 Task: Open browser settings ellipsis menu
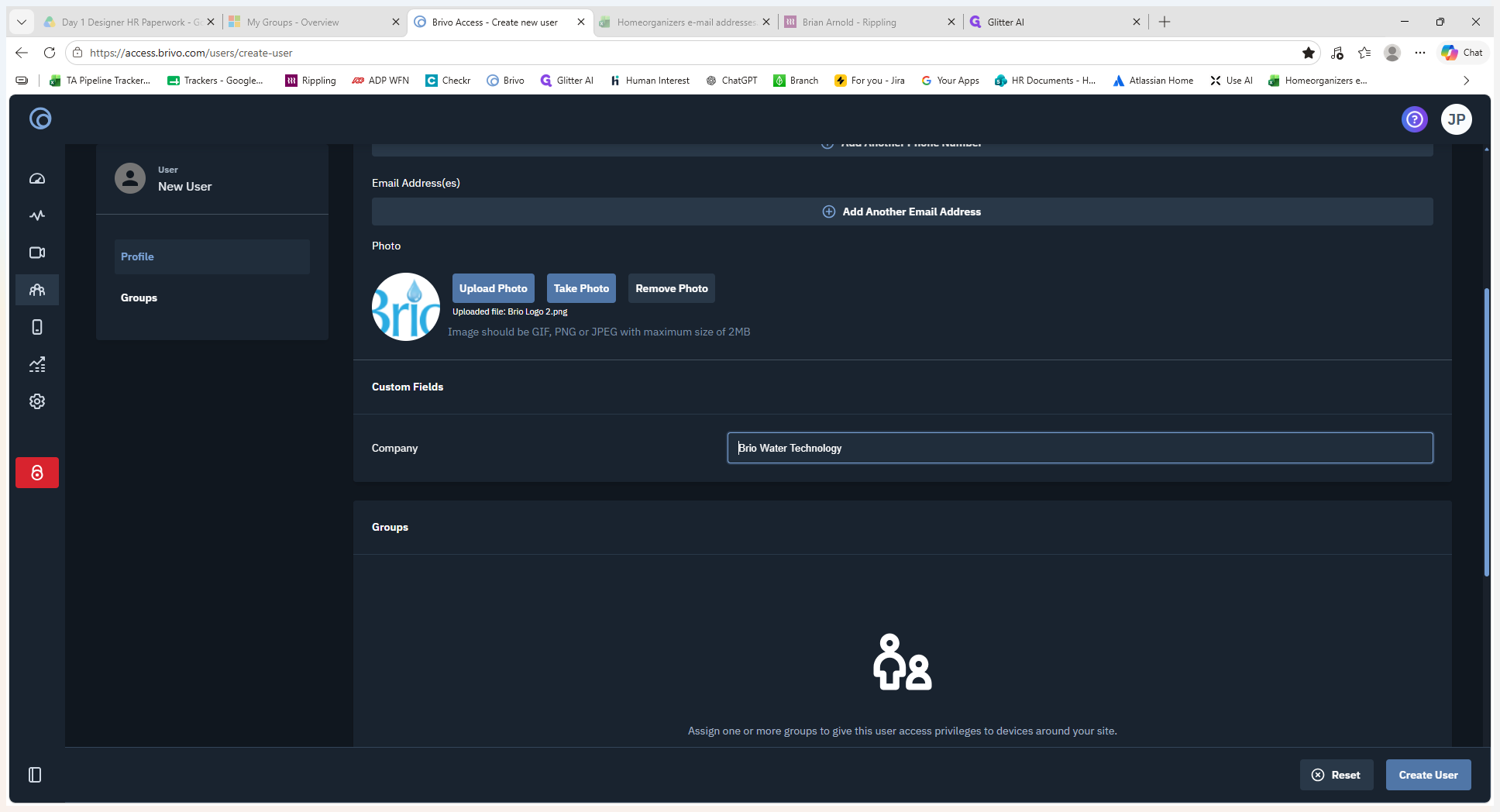click(x=1420, y=53)
